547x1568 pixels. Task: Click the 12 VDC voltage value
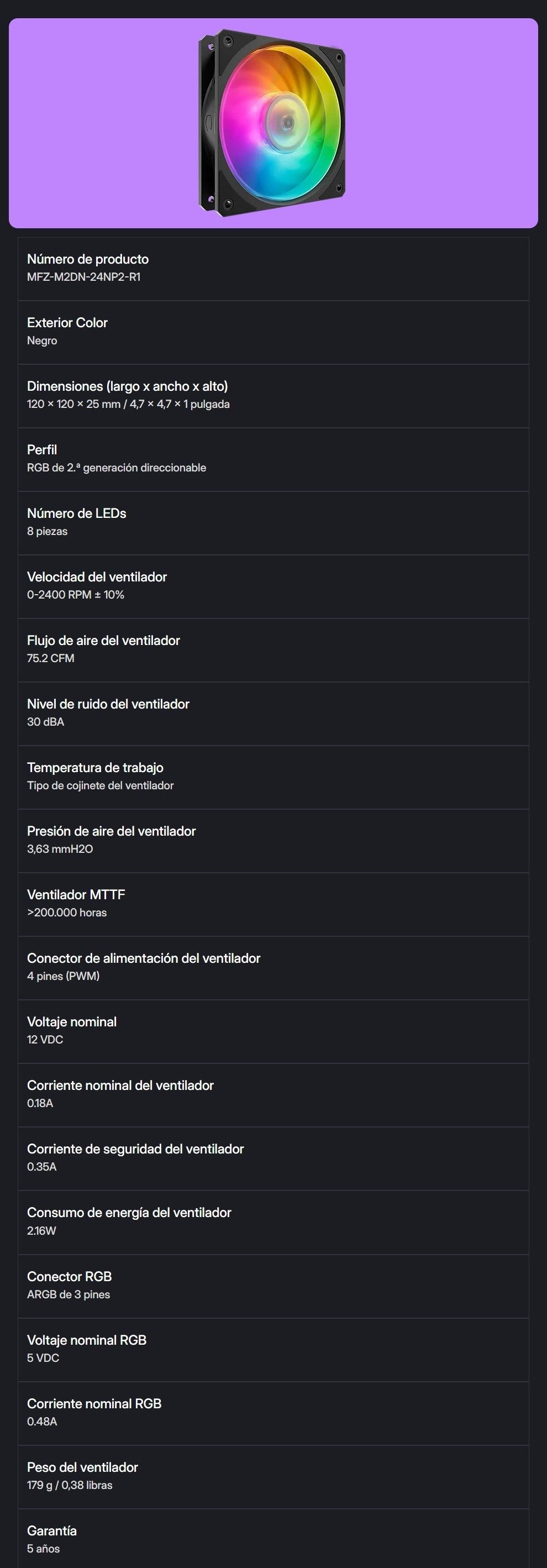(45, 1040)
